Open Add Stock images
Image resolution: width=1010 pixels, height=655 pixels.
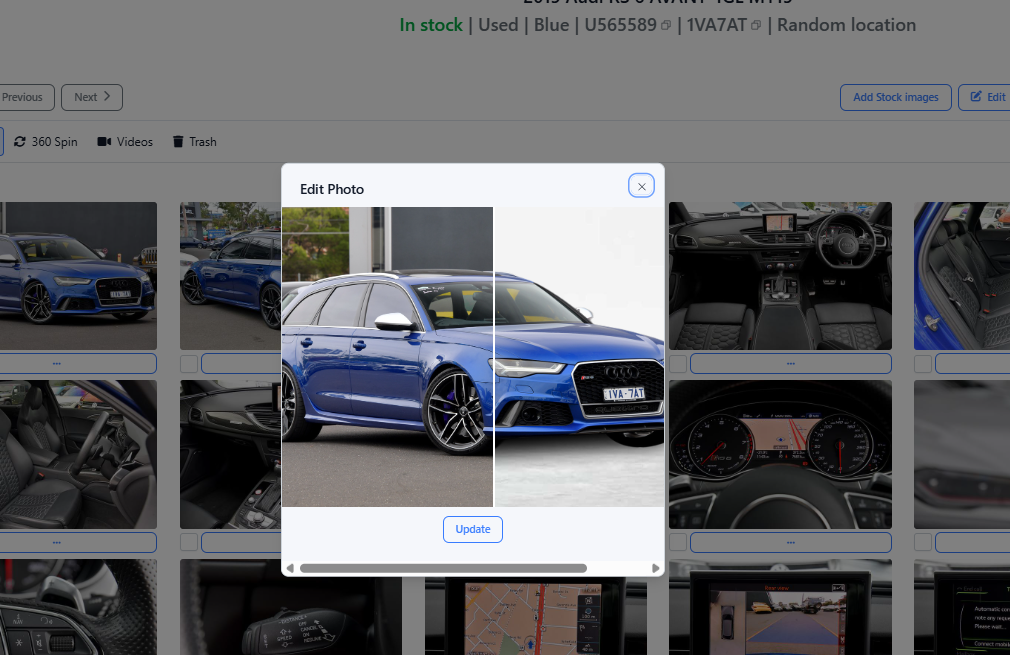tap(895, 97)
